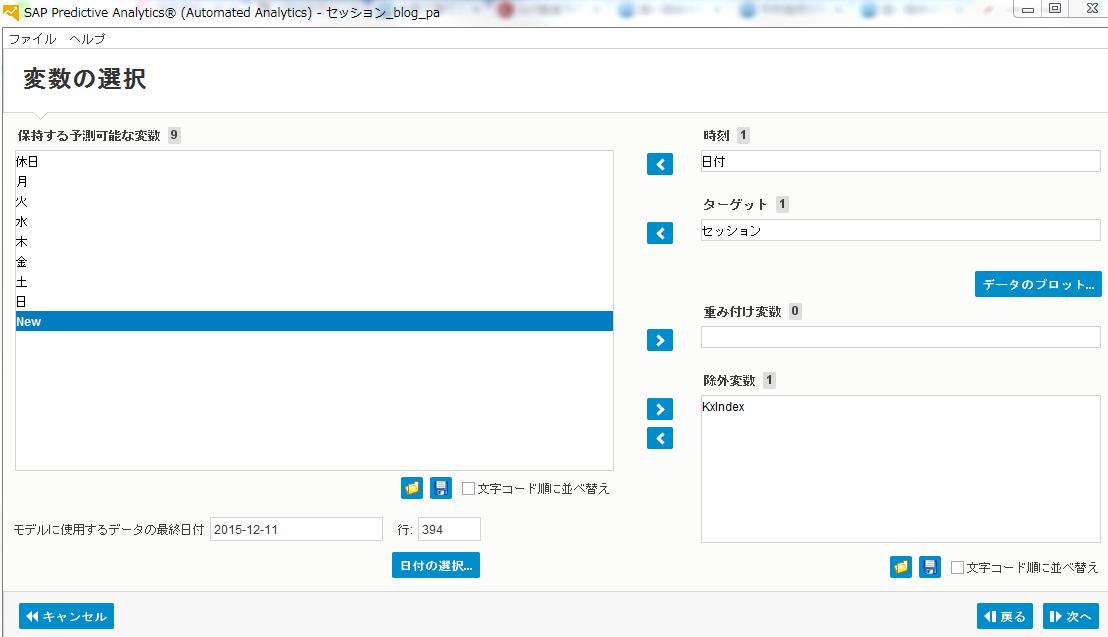
Task: Click the ターゲット field containing セッション
Action: click(900, 230)
